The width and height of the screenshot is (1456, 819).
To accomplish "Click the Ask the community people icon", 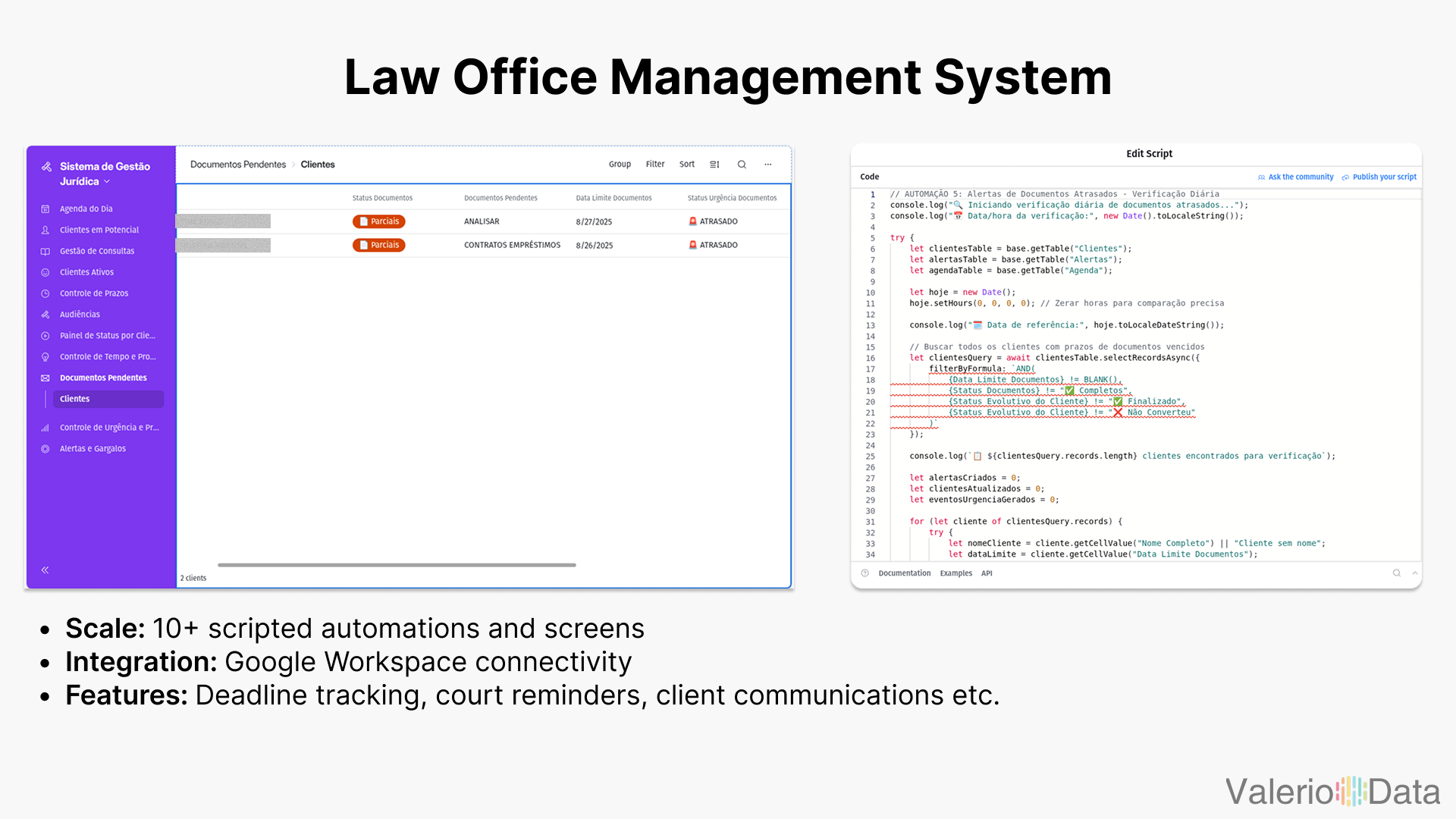I will [x=1262, y=177].
